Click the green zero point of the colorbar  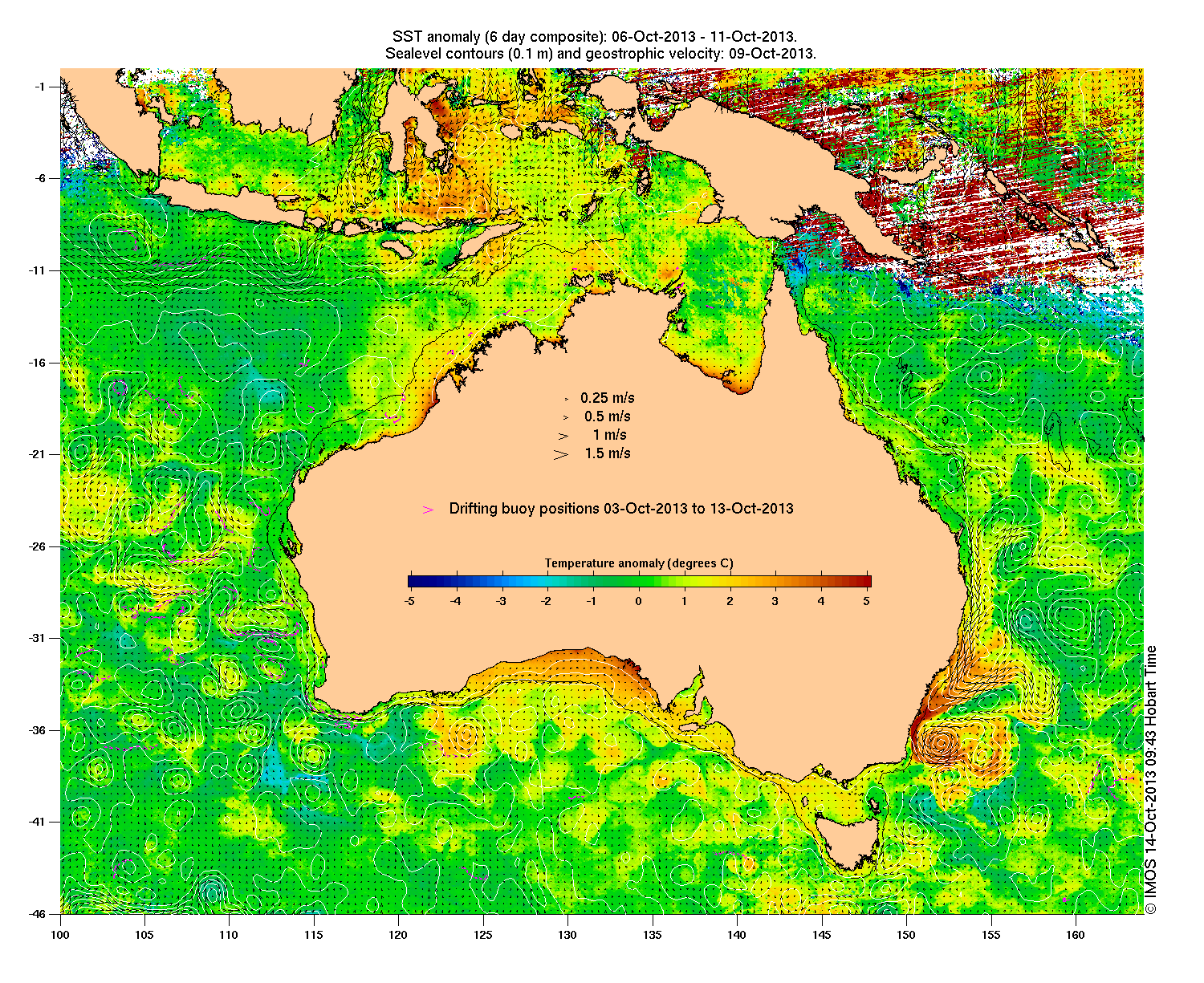pos(639,582)
